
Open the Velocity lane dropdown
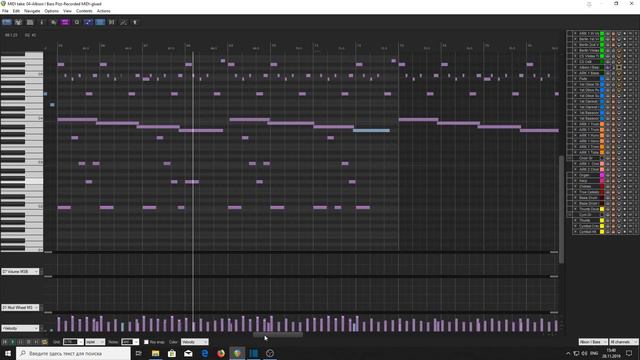(20, 328)
